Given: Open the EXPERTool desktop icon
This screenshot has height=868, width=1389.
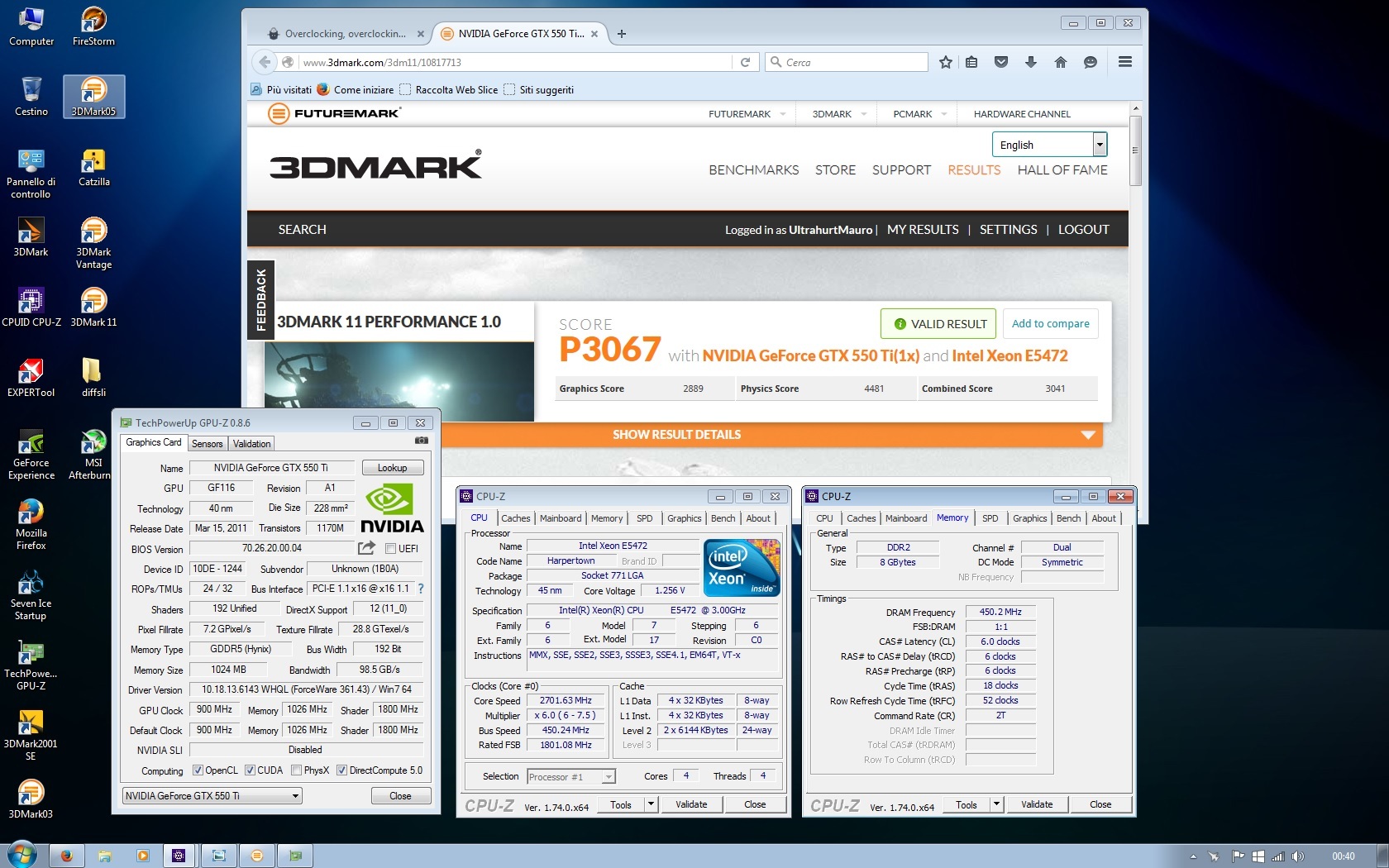Looking at the screenshot, I should tap(31, 377).
